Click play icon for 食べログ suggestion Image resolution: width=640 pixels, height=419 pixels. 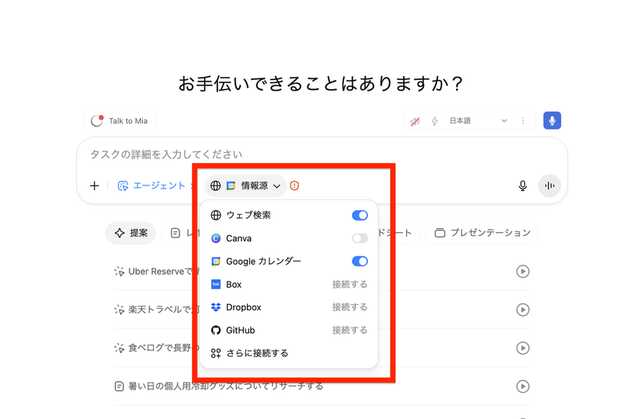click(522, 348)
